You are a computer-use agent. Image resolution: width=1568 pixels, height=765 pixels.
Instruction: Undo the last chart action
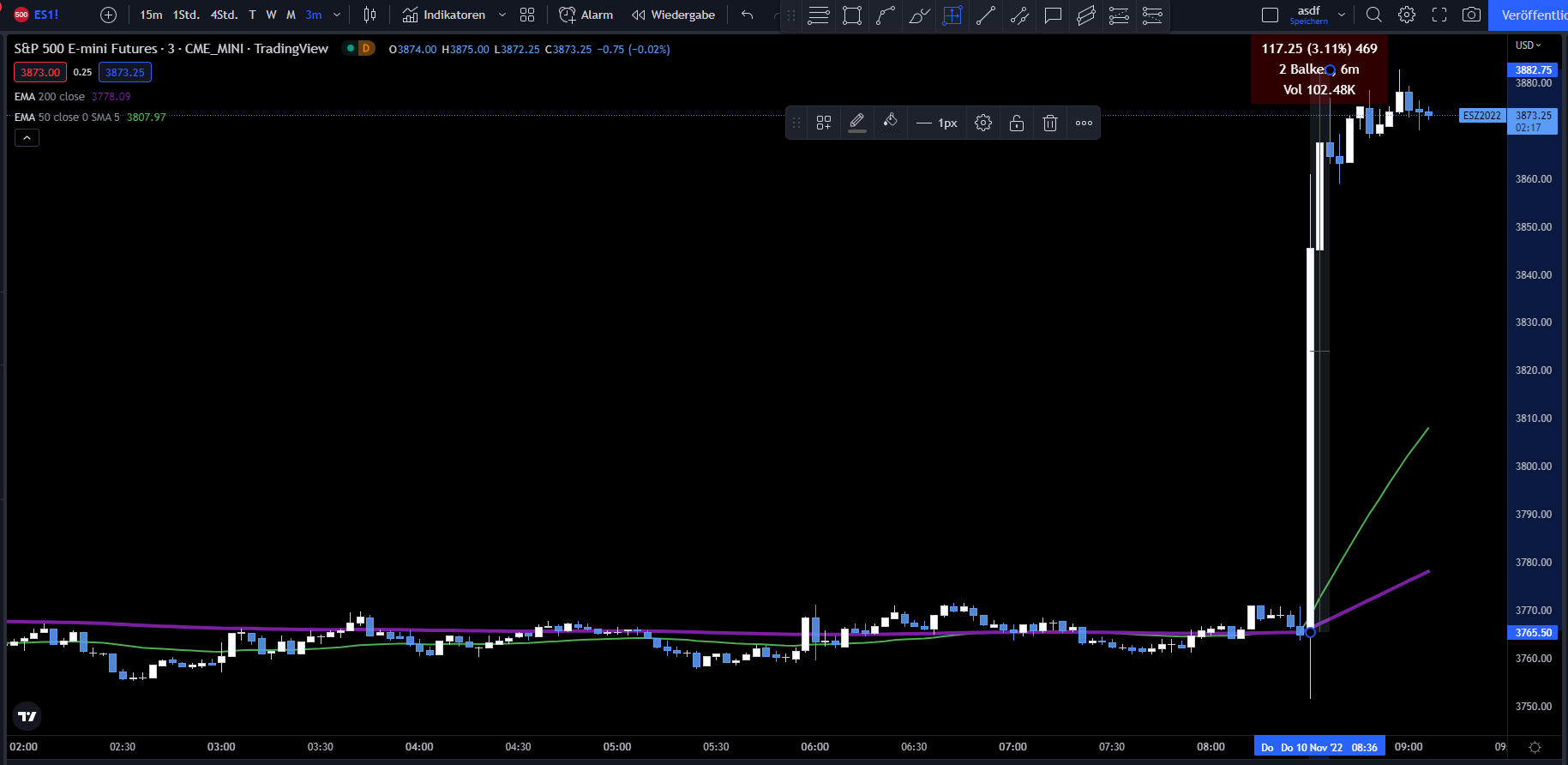tap(748, 15)
